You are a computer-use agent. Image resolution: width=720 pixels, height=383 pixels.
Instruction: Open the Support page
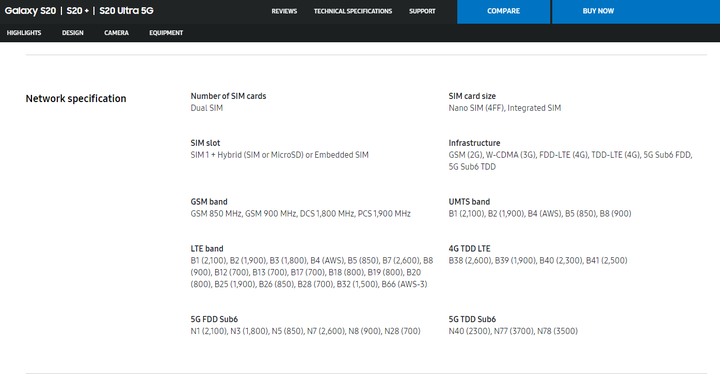tap(422, 11)
